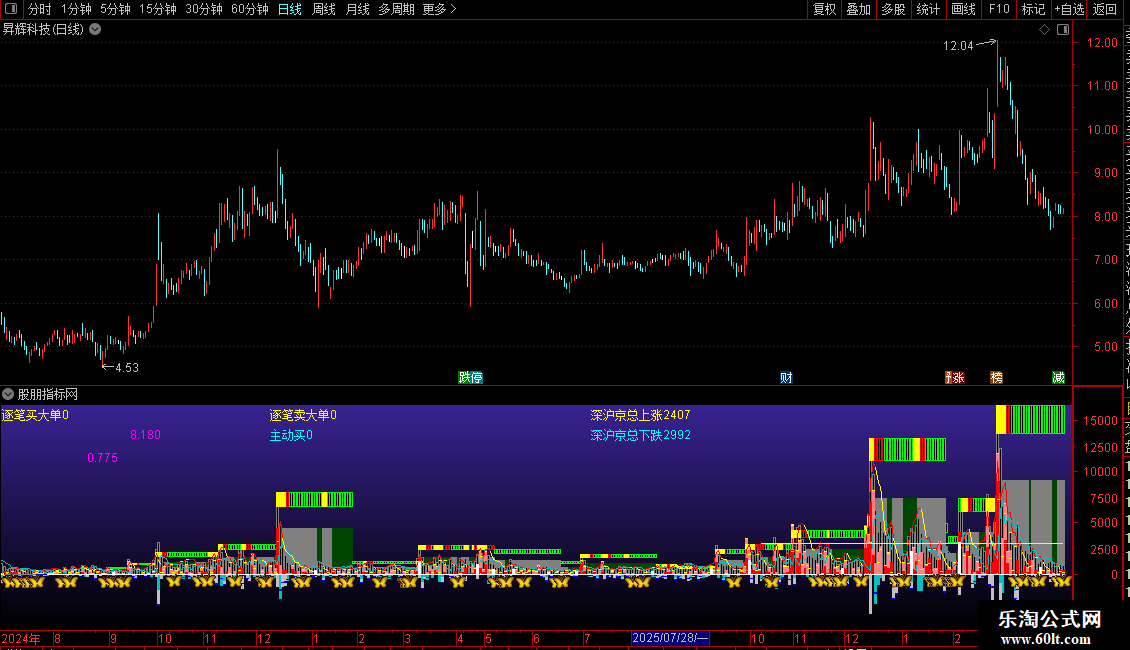Viewport: 1130px width, 650px height.
Task: Click the 8.180 indicator value
Action: 146,435
